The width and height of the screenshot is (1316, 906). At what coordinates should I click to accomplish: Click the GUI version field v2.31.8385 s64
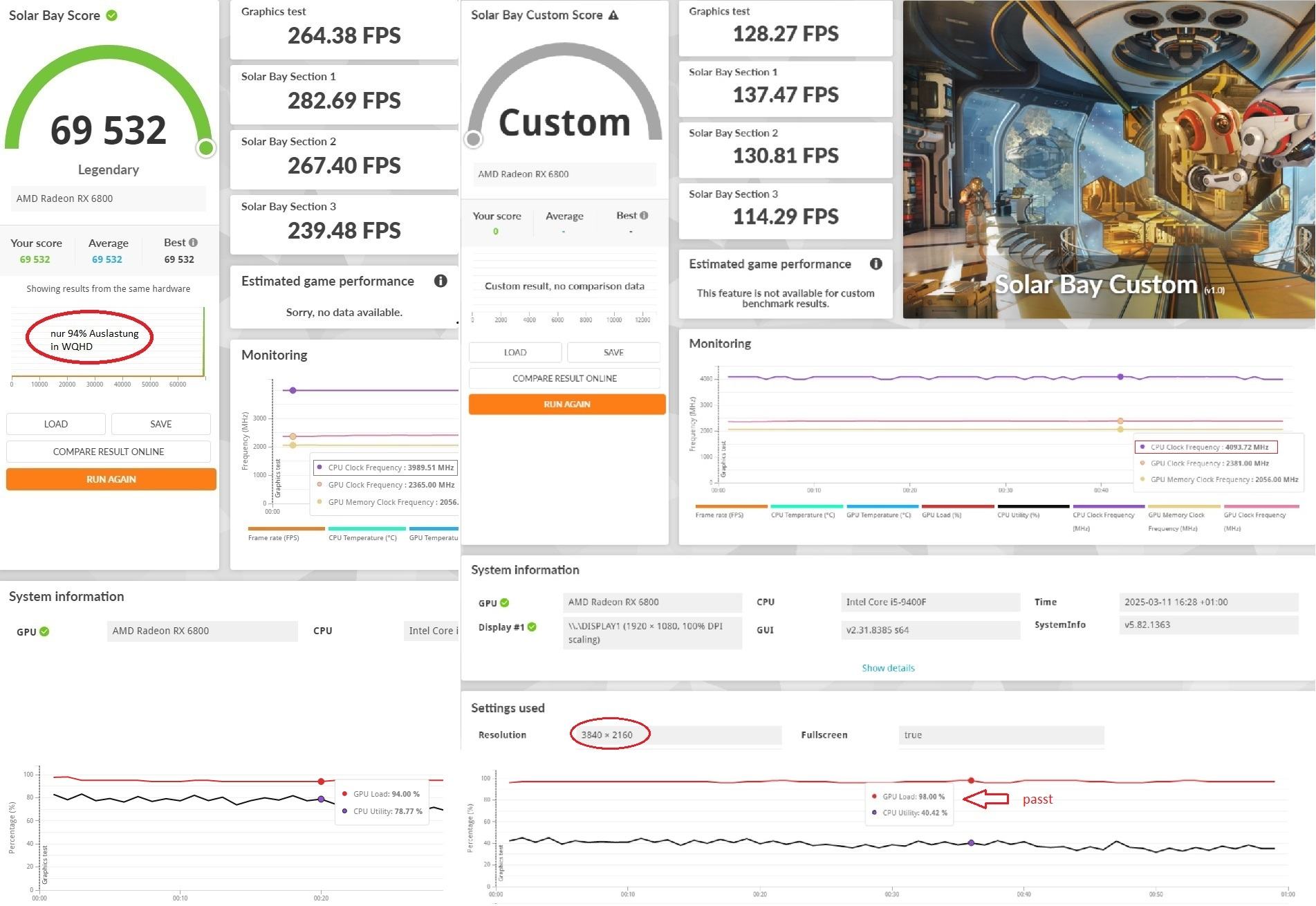pos(930,630)
